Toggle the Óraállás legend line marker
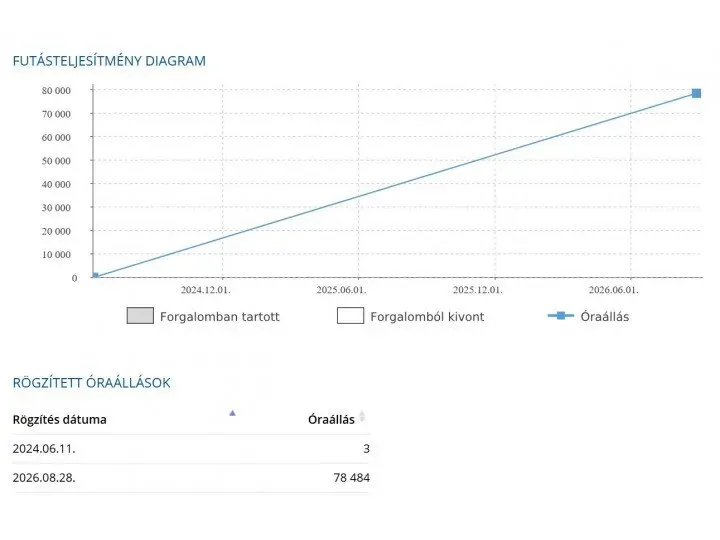The image size is (720, 540). 561,316
